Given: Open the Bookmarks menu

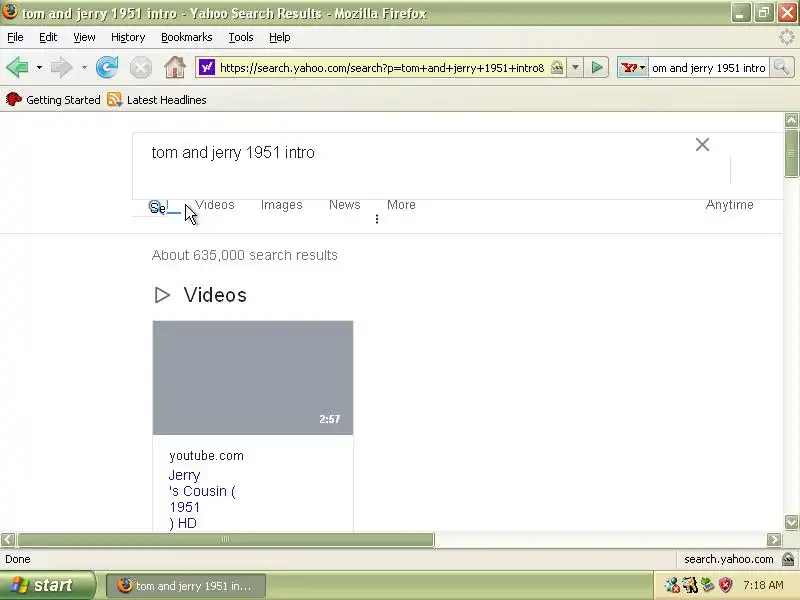Looking at the screenshot, I should [x=187, y=37].
